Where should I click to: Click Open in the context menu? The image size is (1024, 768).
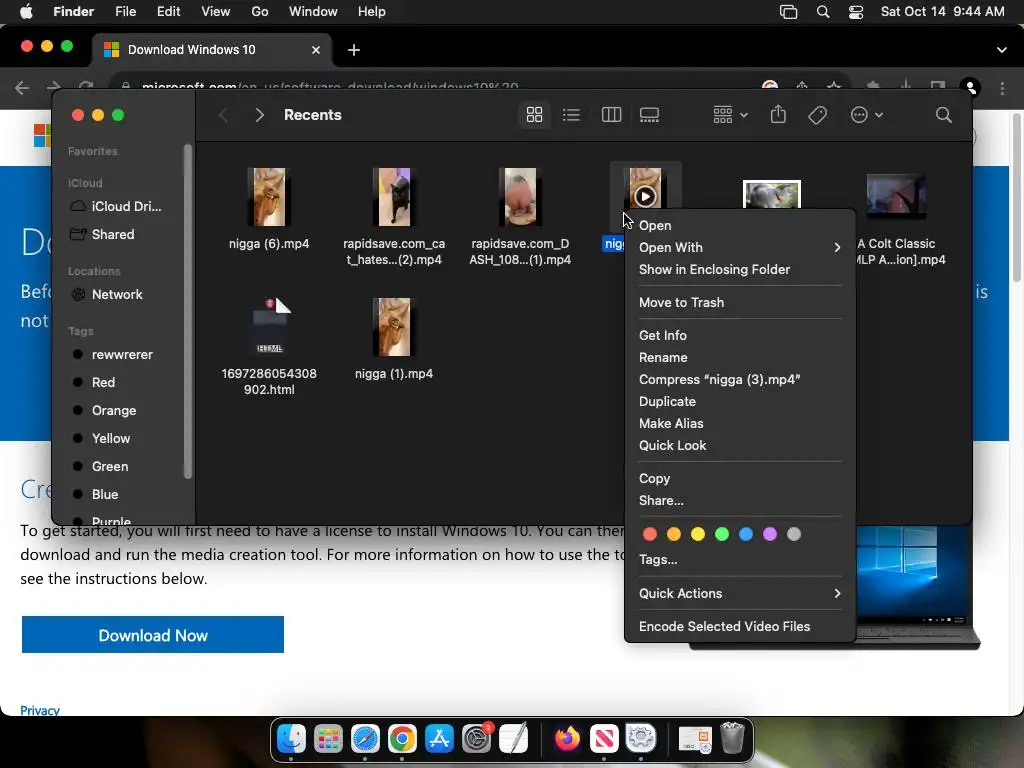click(x=739, y=225)
